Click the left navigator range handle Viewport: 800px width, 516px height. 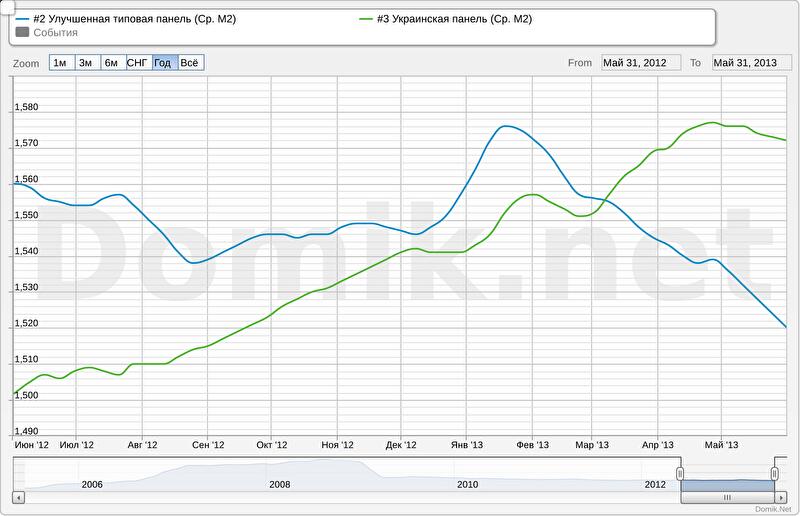(680, 473)
